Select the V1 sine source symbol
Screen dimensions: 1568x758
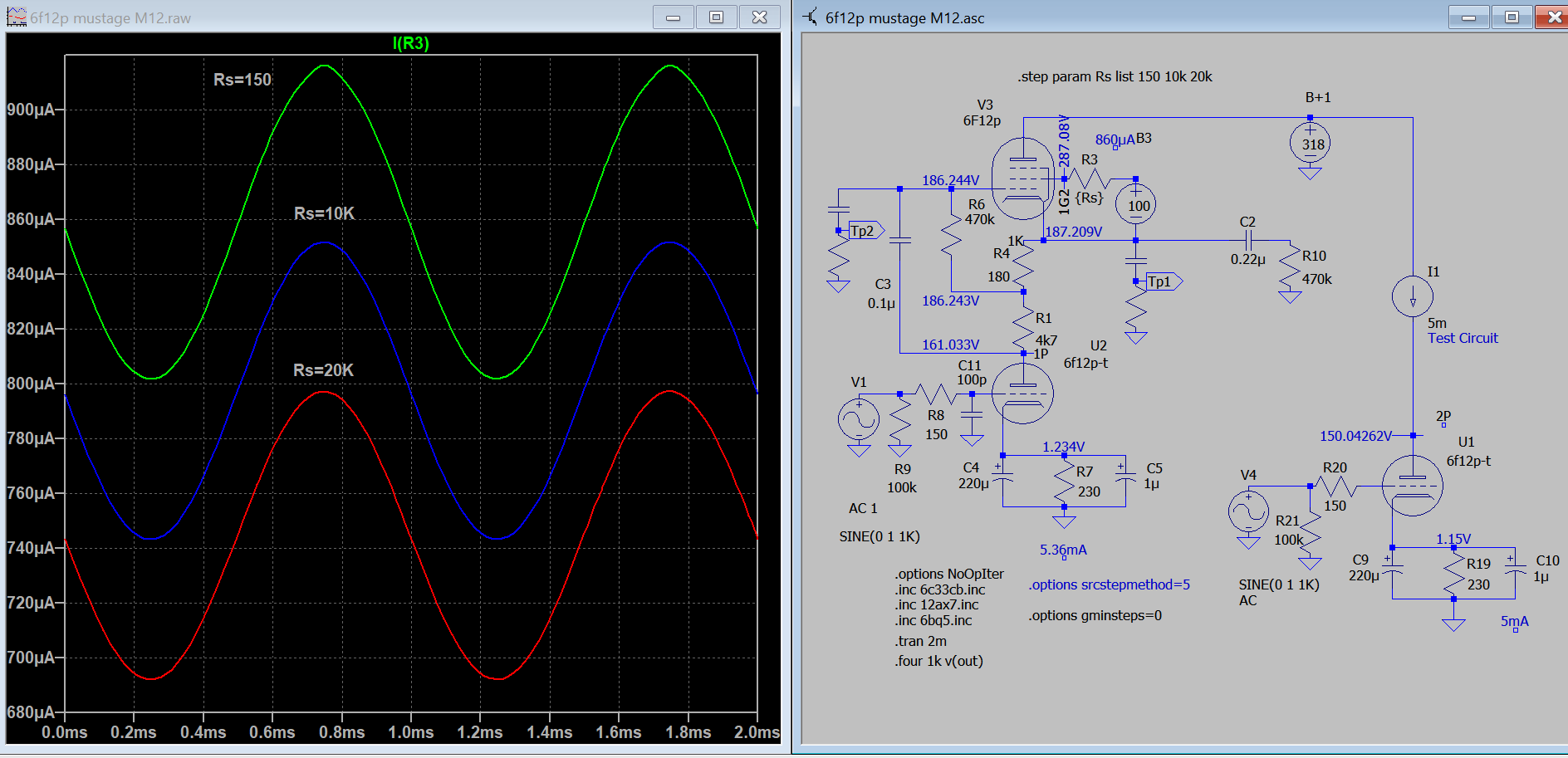point(858,419)
